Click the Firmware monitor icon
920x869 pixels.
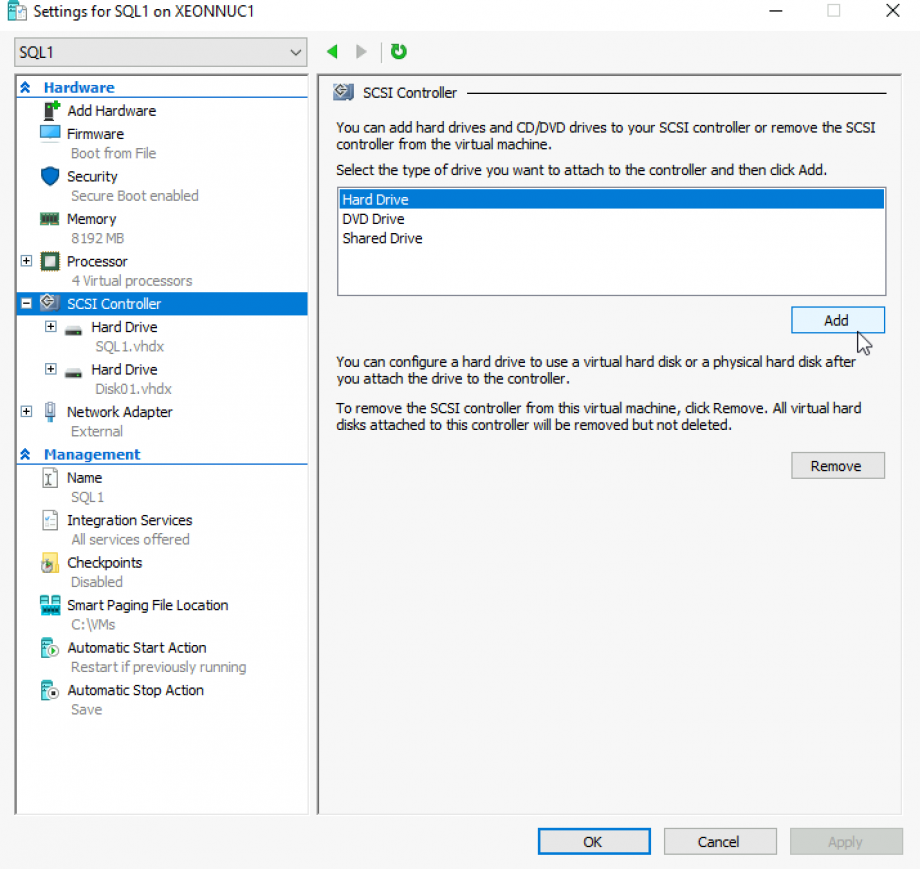50,133
